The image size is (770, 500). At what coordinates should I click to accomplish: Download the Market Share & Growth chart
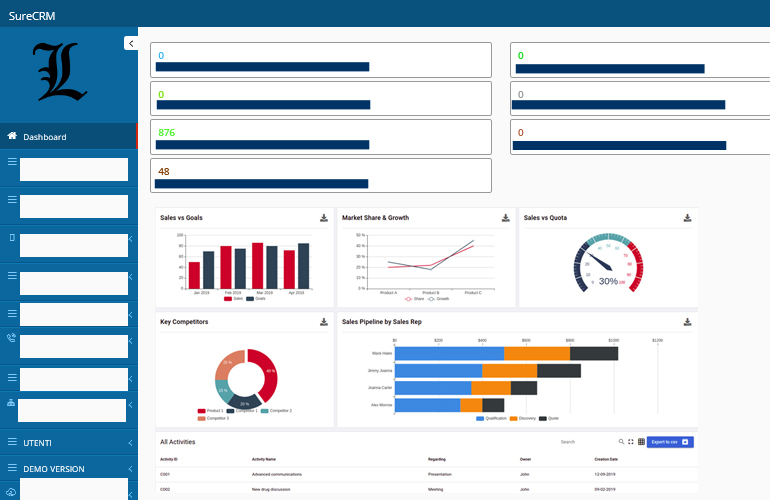(x=506, y=218)
